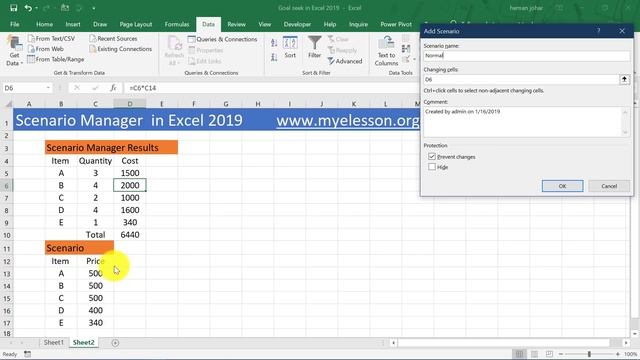Screen dimensions: 640x360
Task: Open Queries & Connections pane
Action: 223,39
